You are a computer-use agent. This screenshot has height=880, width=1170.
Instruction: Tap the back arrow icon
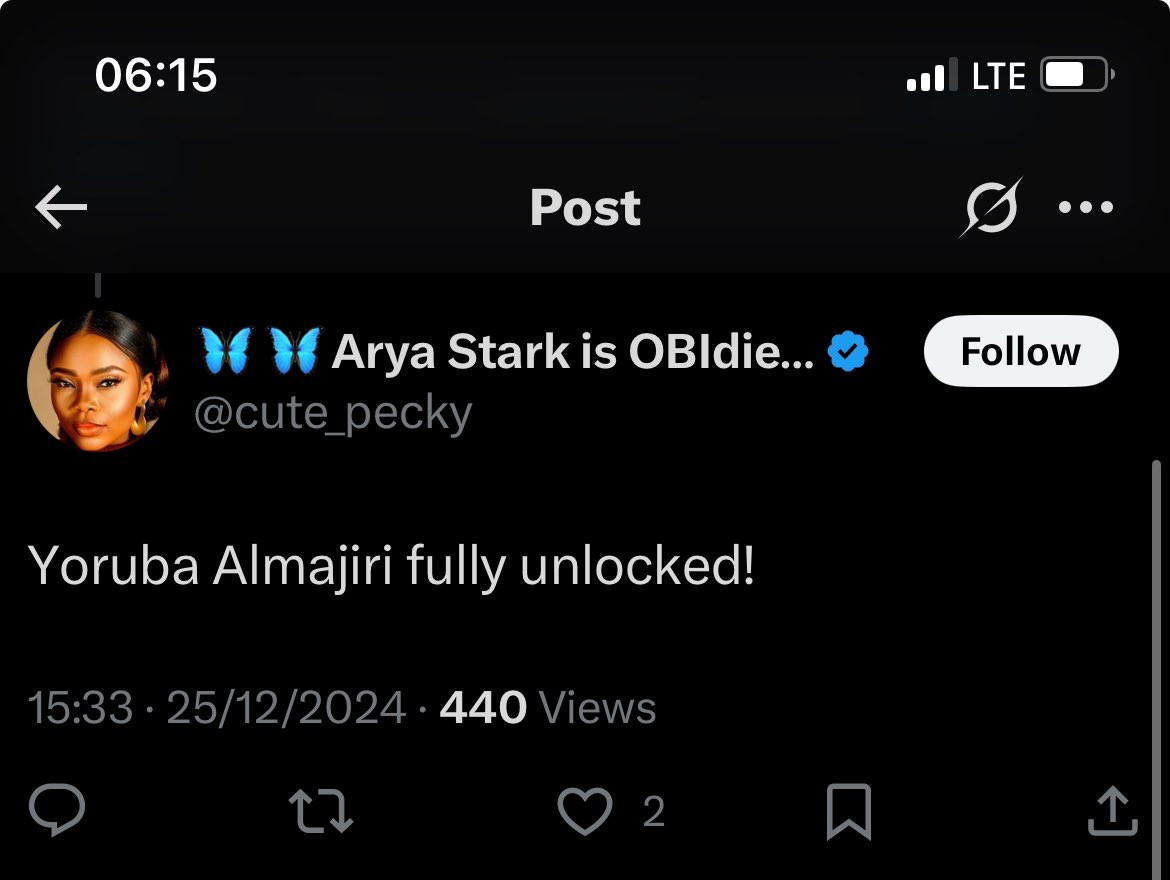(x=61, y=208)
